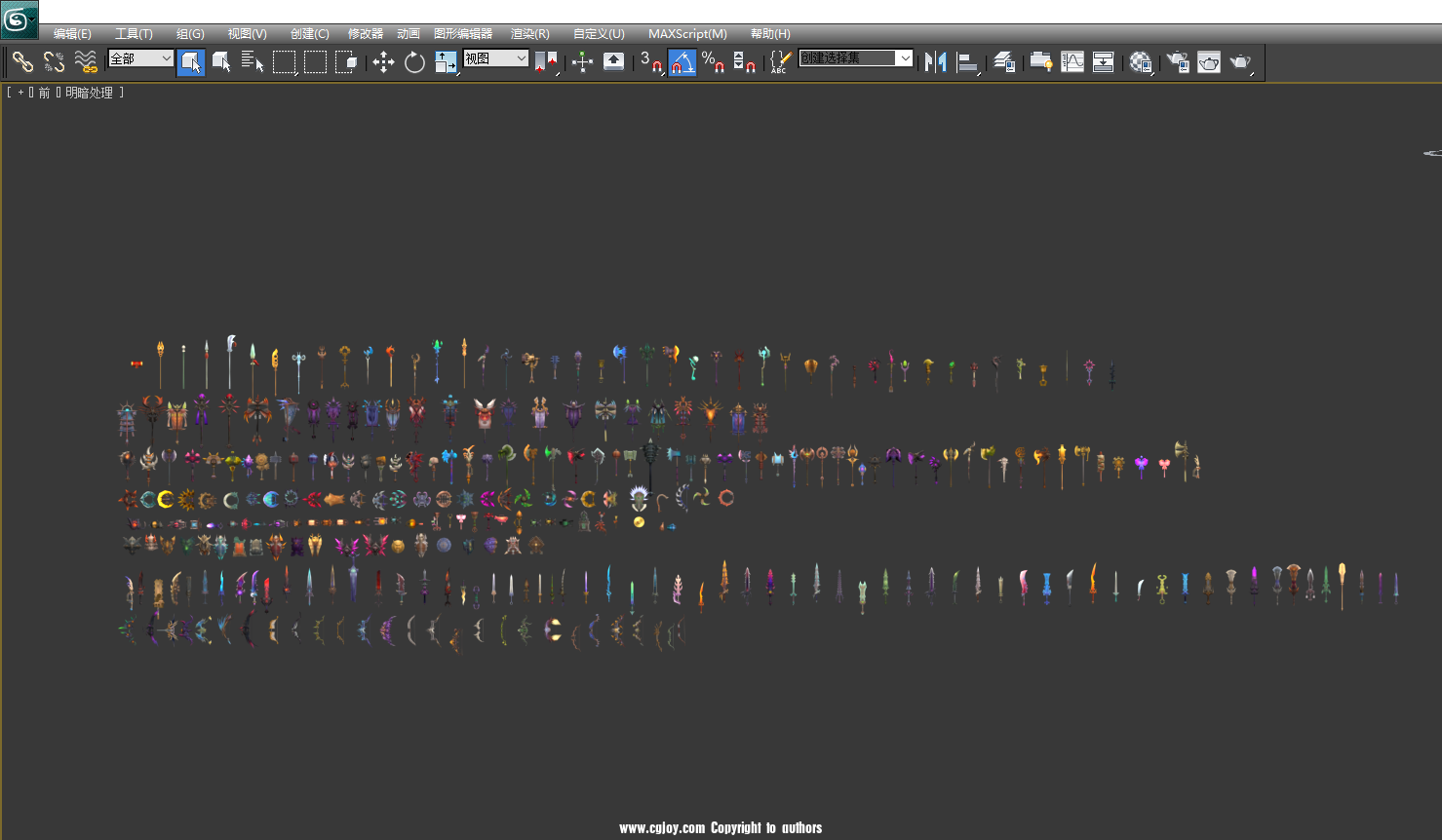Open the 3ds Max application menu logo

[x=19, y=19]
